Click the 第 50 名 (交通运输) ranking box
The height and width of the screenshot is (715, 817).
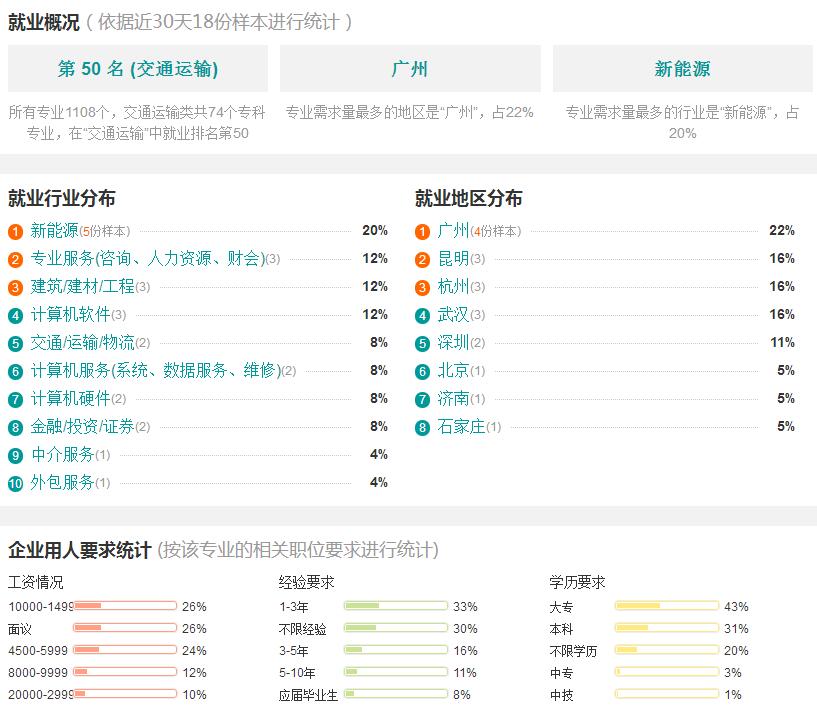point(138,69)
